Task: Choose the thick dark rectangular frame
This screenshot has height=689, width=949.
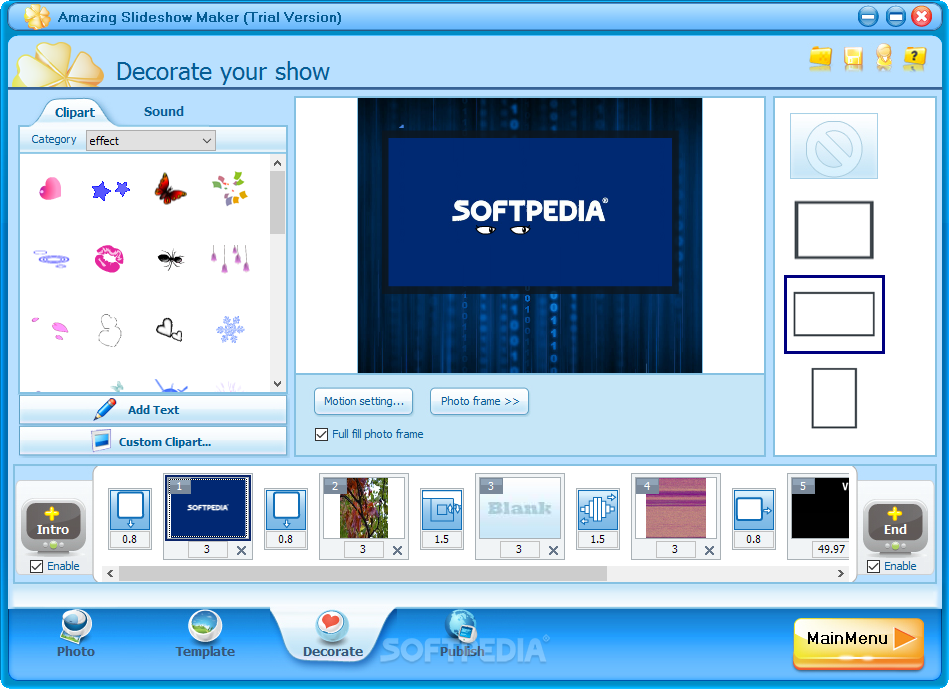Action: [833, 230]
